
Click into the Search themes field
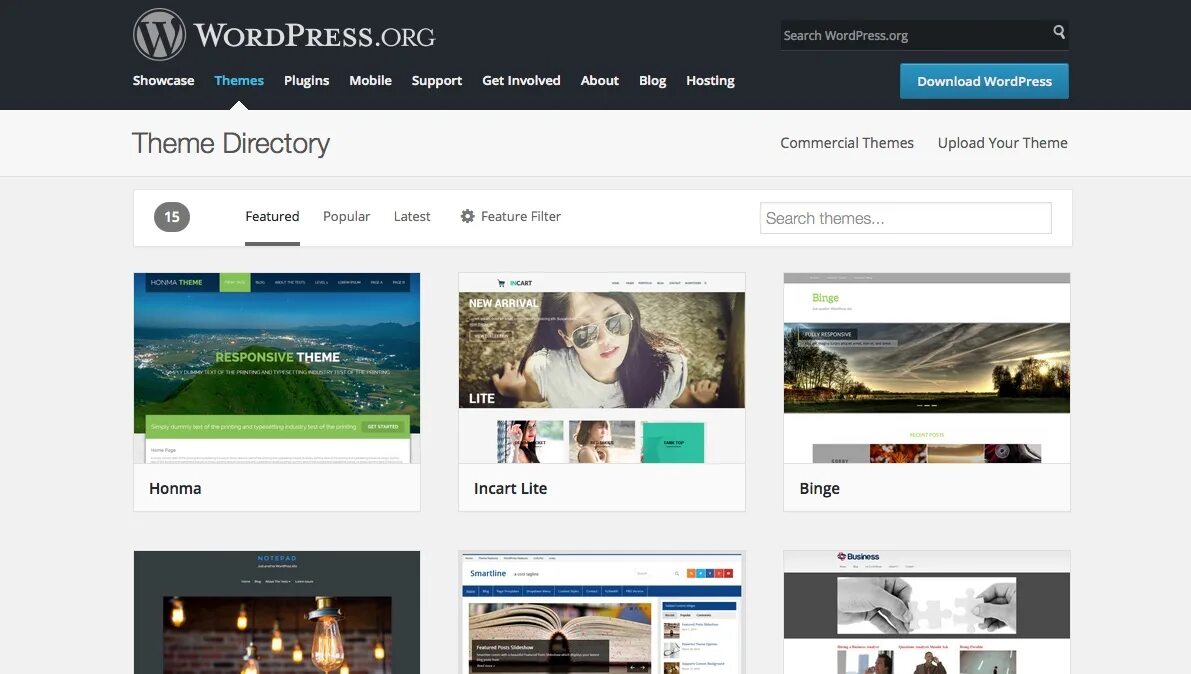click(x=905, y=218)
